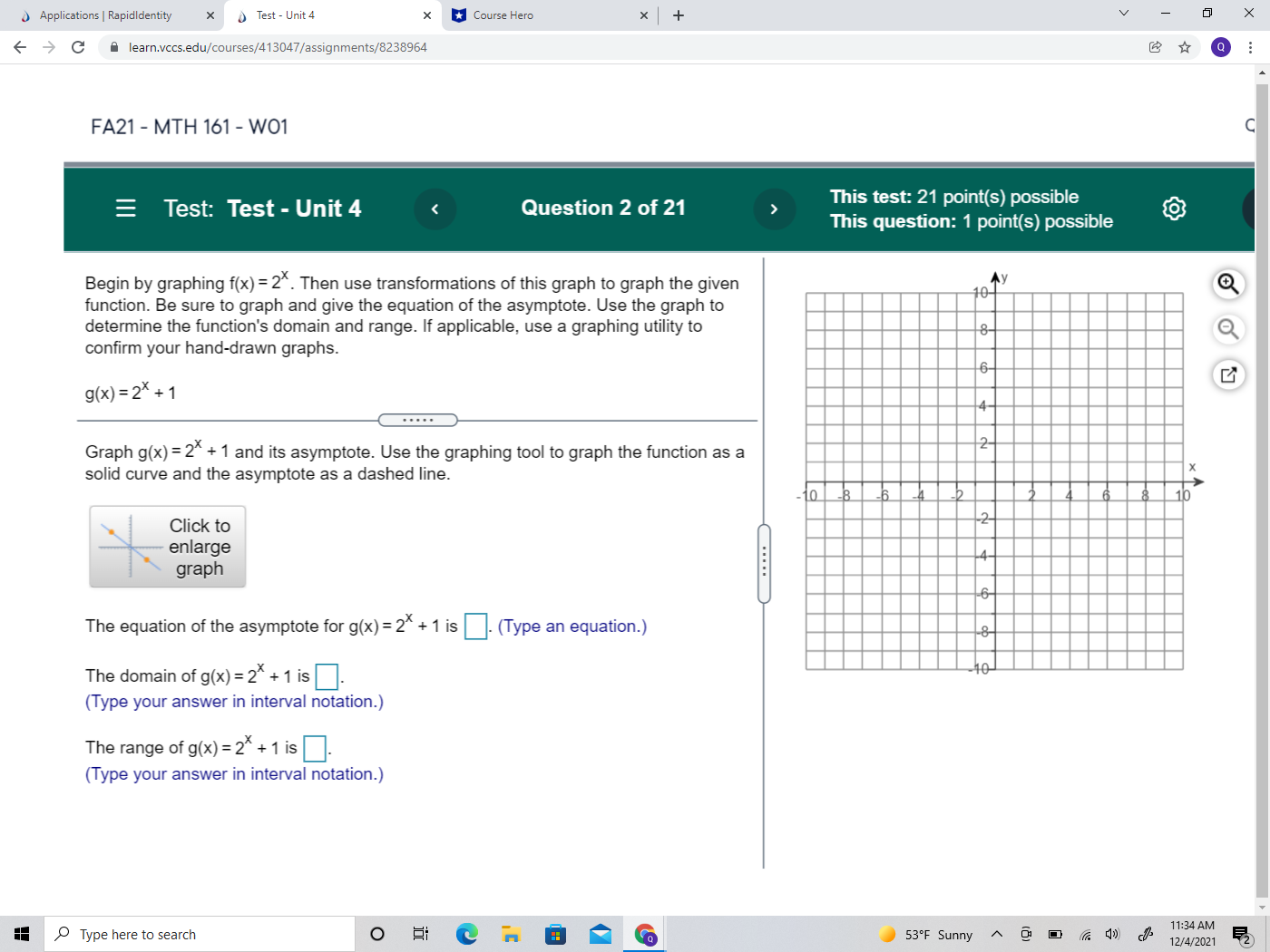Viewport: 1270px width, 952px height.
Task: Click the coordinate grid graph area
Action: (994, 481)
